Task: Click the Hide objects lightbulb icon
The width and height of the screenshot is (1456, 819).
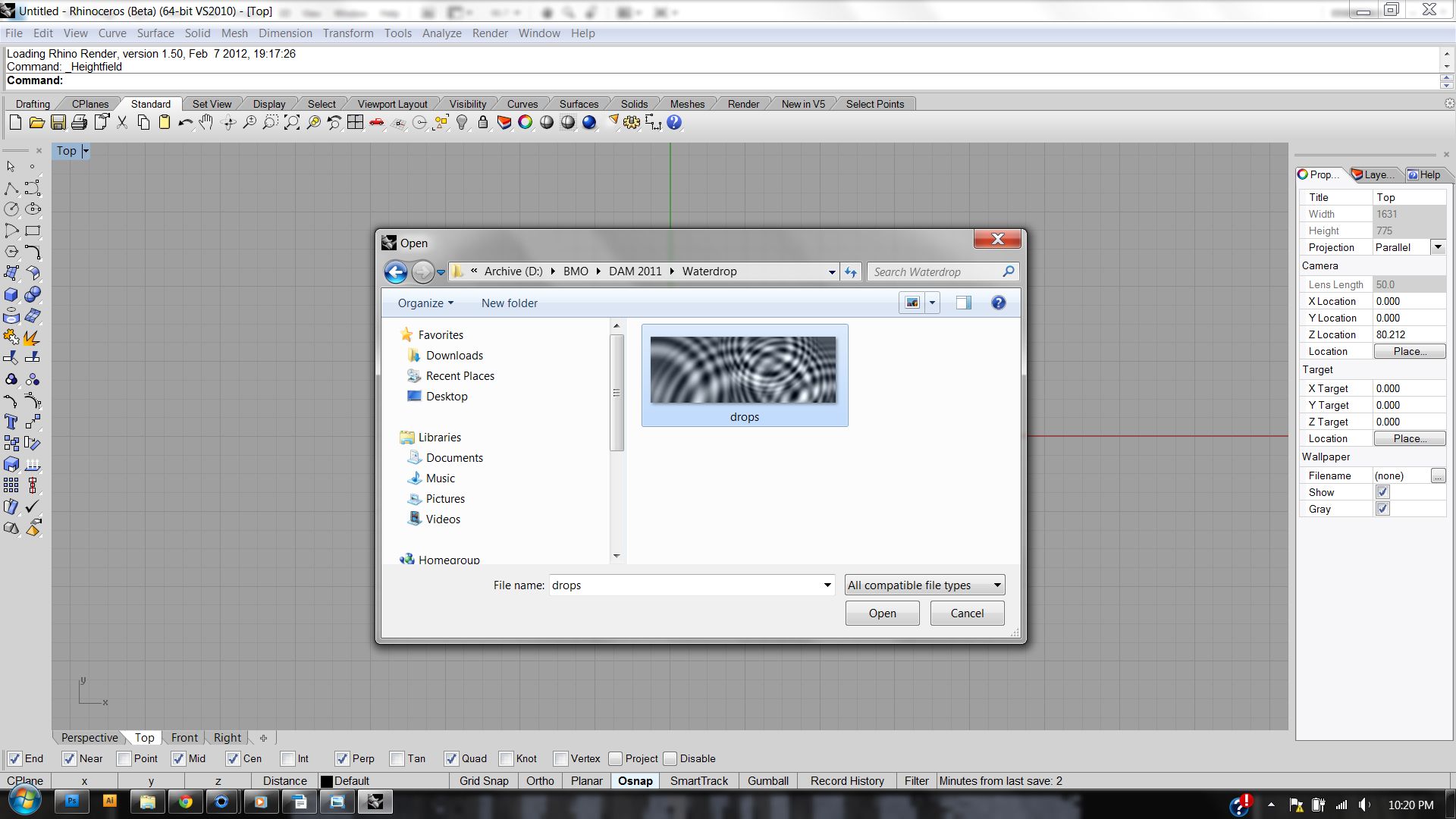Action: (x=462, y=123)
